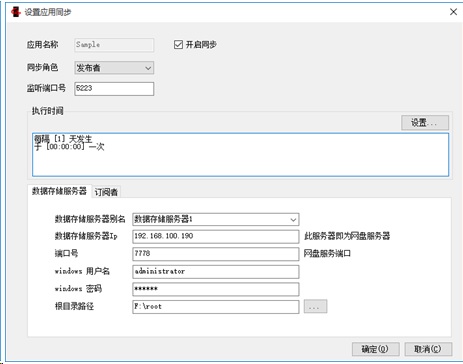Click the 监听端口号 field showing 5223
This screenshot has height=364, width=463.
click(114, 89)
